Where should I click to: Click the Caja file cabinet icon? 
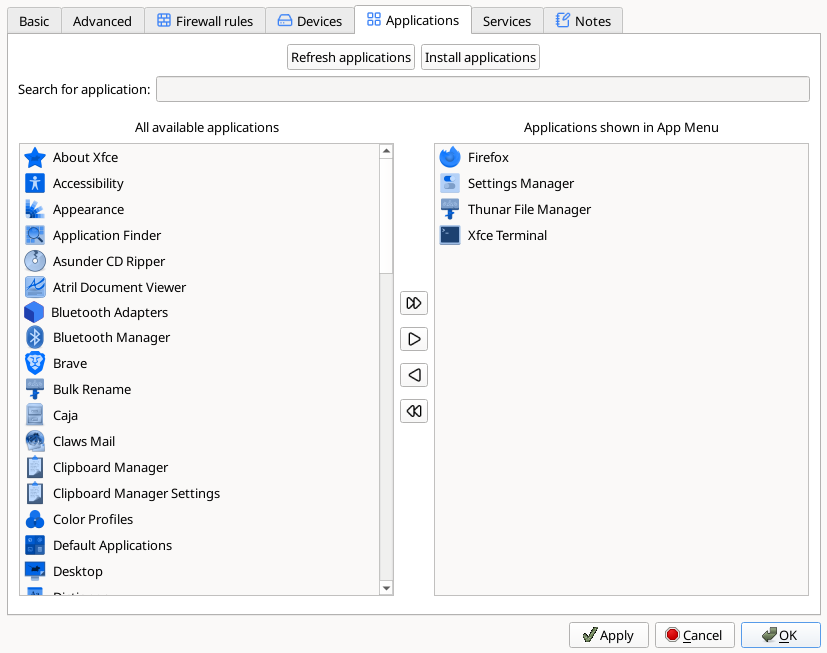[x=35, y=415]
